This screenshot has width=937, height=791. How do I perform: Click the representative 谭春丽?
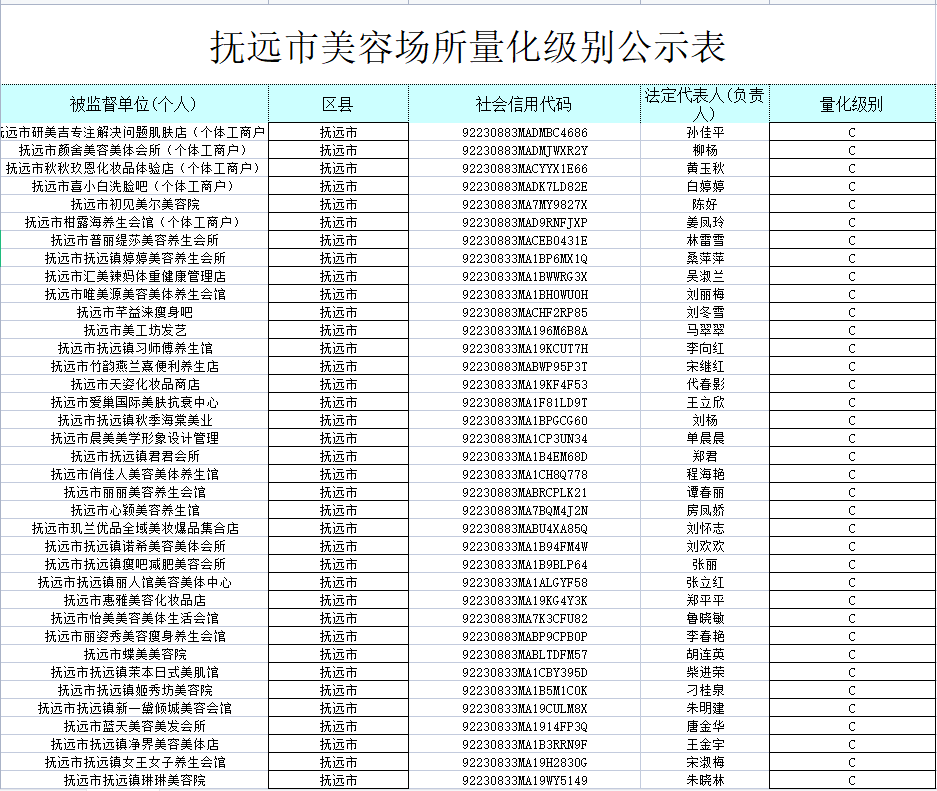click(x=705, y=492)
